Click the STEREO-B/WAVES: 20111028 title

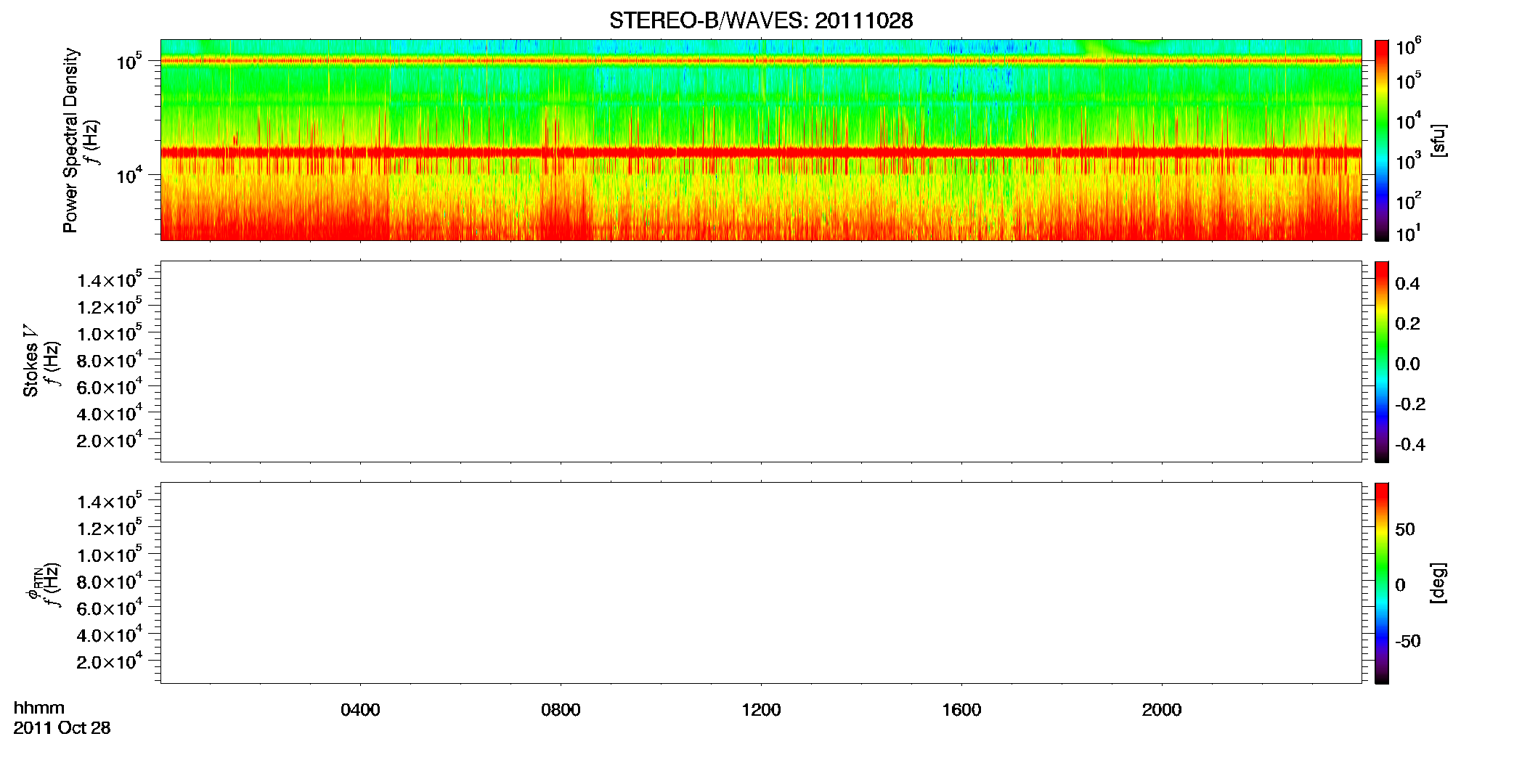[761, 20]
